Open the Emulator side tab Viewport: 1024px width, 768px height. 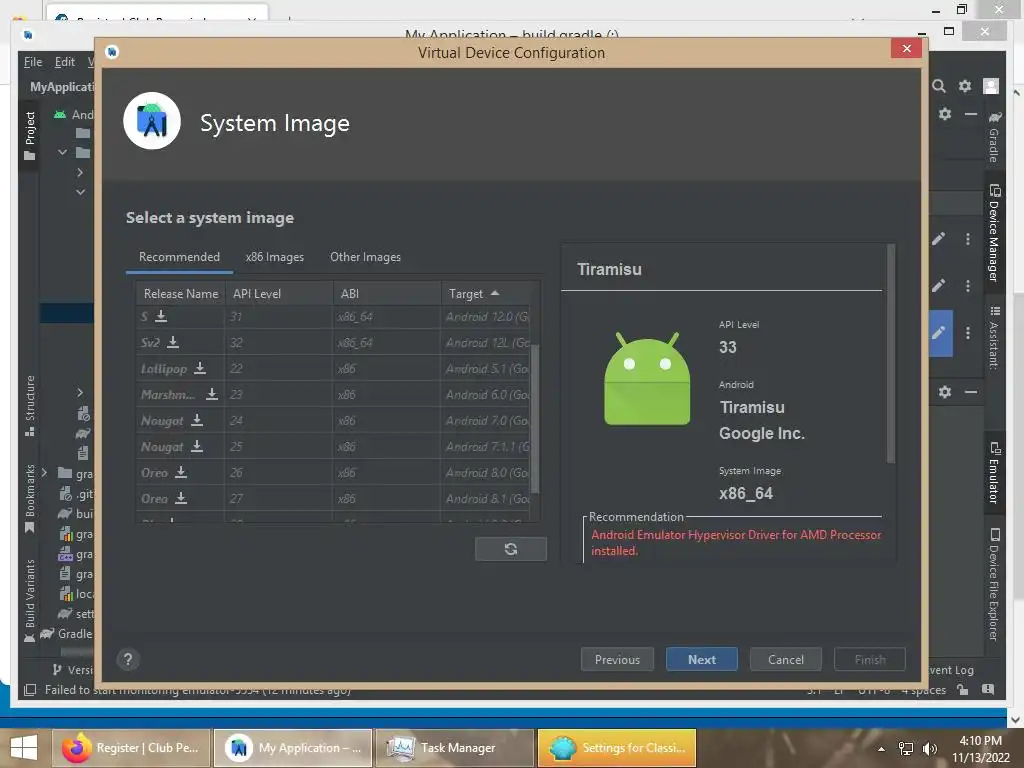(x=994, y=473)
